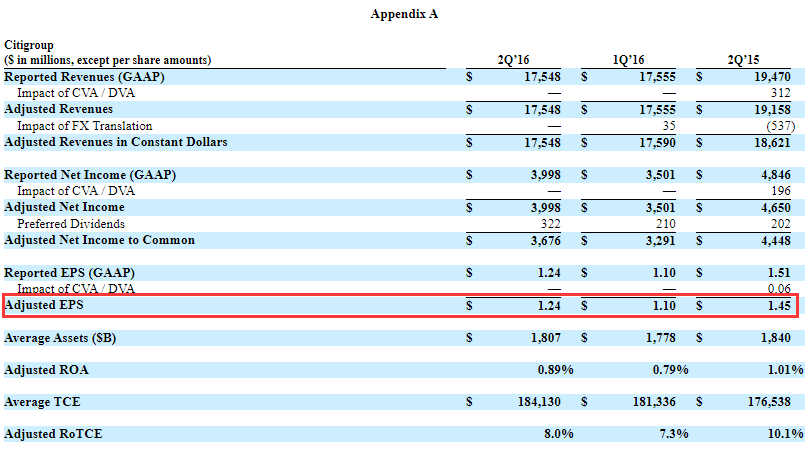
Task: Click the 0.79% adjusted ROA value
Action: 670,370
